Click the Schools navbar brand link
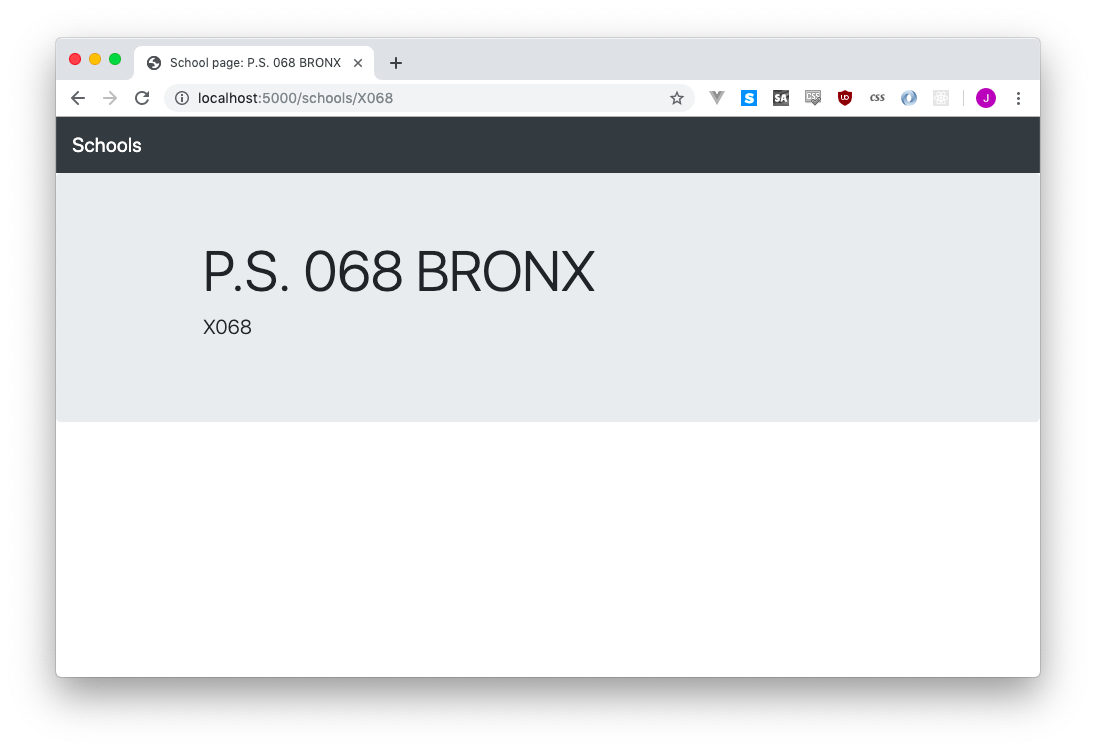The width and height of the screenshot is (1096, 751). 106,145
